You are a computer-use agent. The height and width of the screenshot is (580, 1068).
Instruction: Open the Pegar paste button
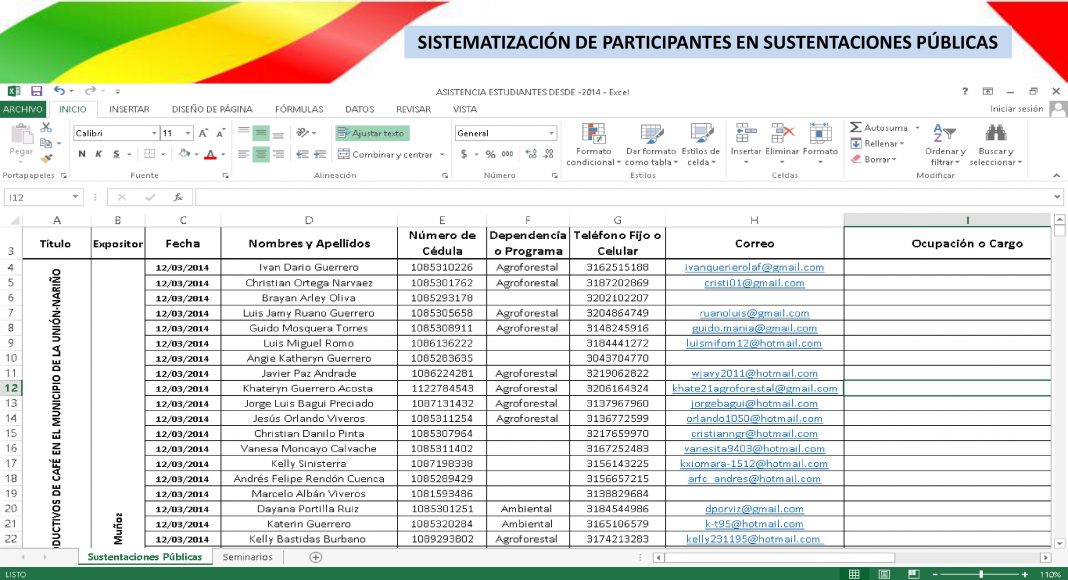click(x=21, y=142)
